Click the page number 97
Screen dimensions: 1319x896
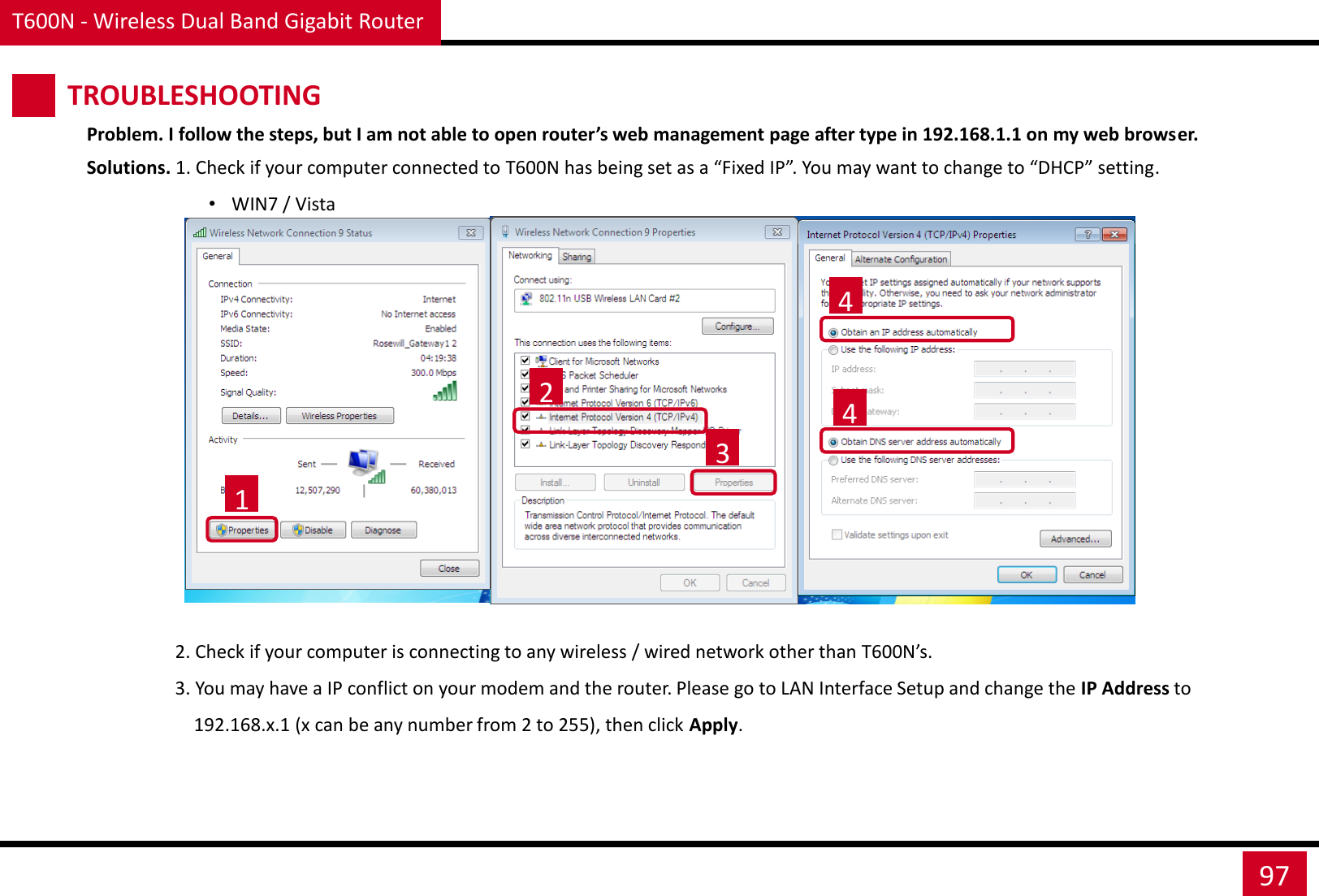(x=1274, y=875)
